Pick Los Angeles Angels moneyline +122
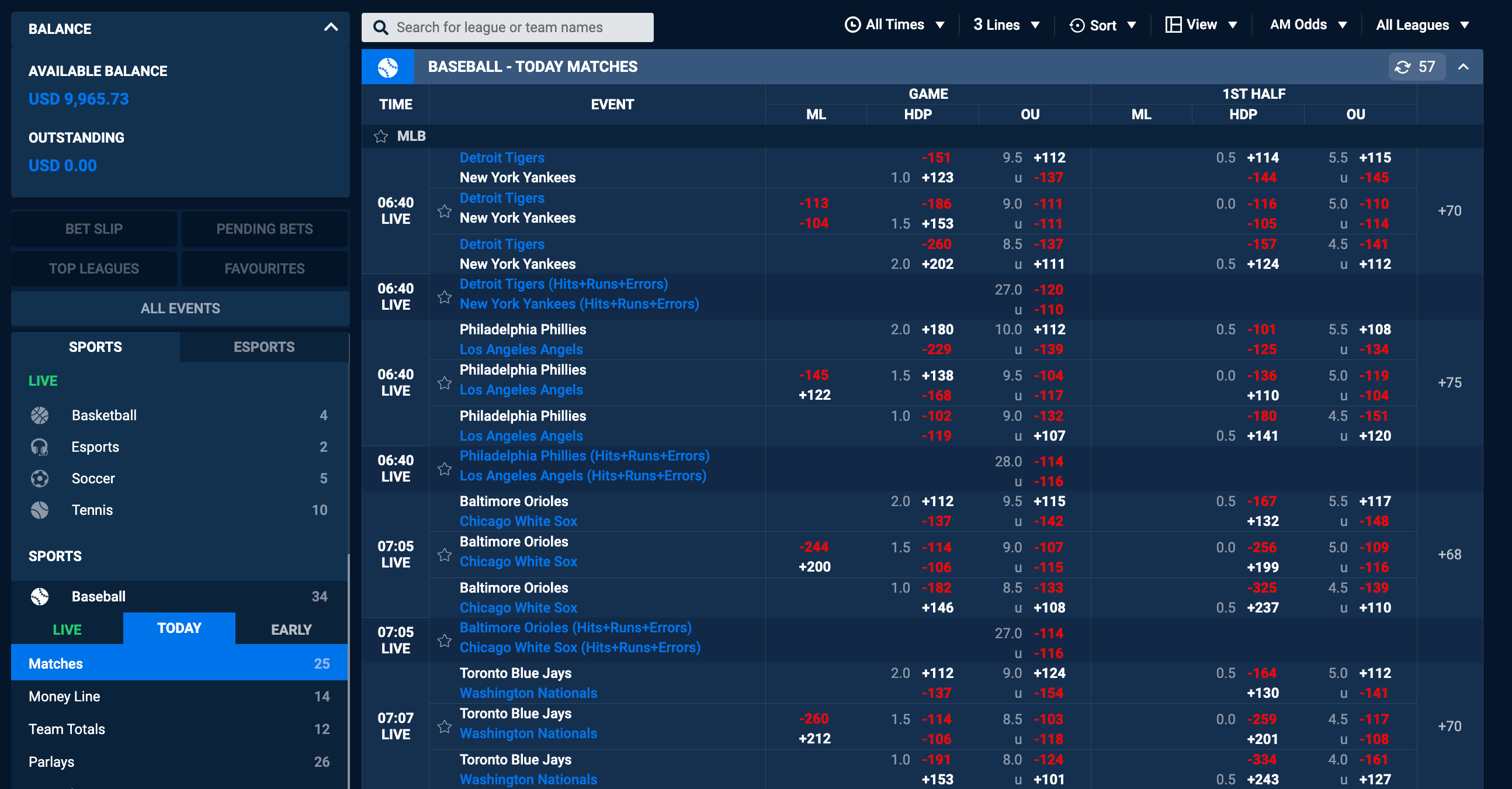The height and width of the screenshot is (789, 1512). 814,395
